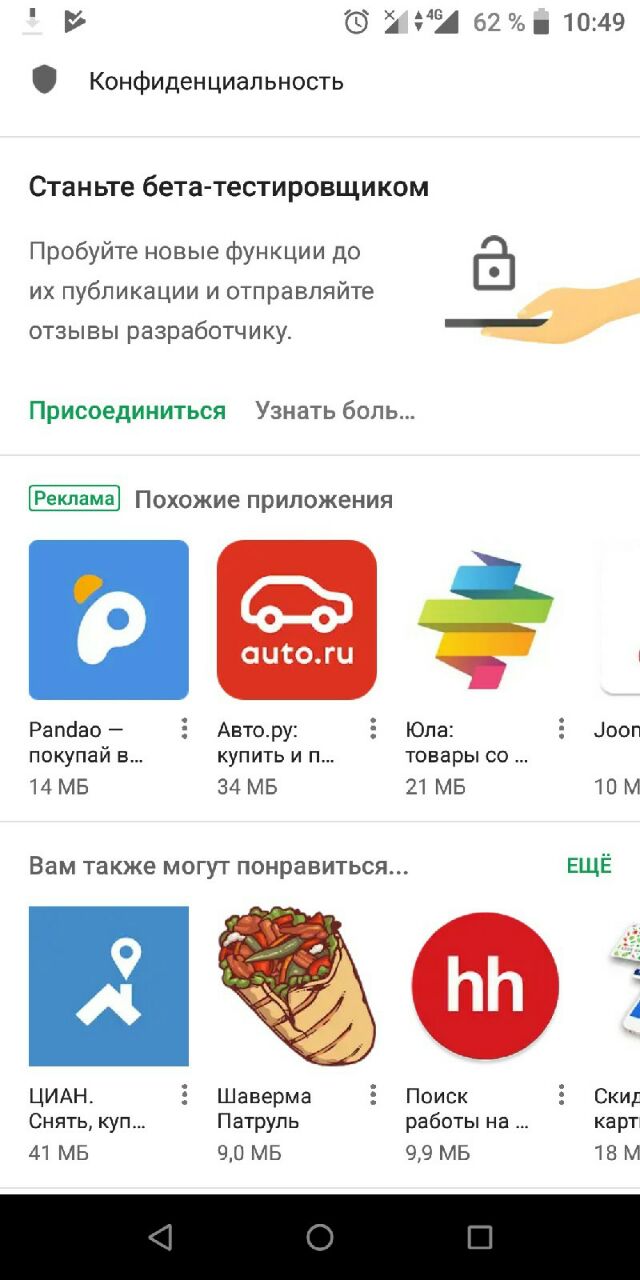640x1280 pixels.
Task: Tap the Юла colorful app icon
Action: pos(485,620)
